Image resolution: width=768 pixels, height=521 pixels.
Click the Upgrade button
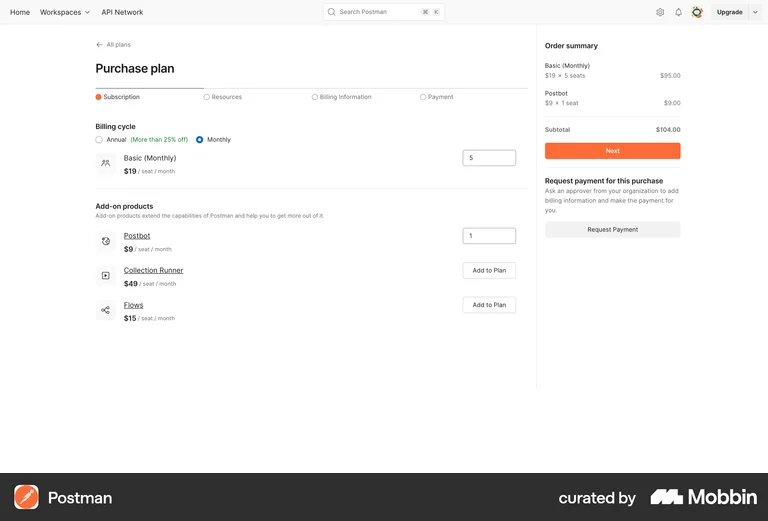coord(729,12)
